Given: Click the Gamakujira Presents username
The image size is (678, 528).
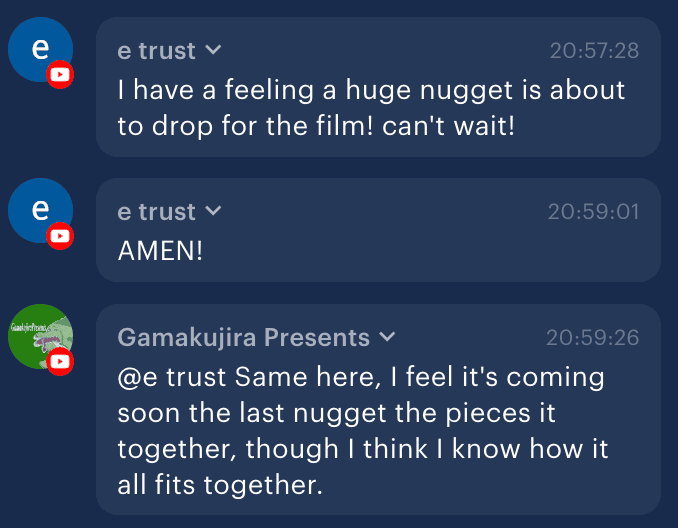Looking at the screenshot, I should [x=243, y=338].
